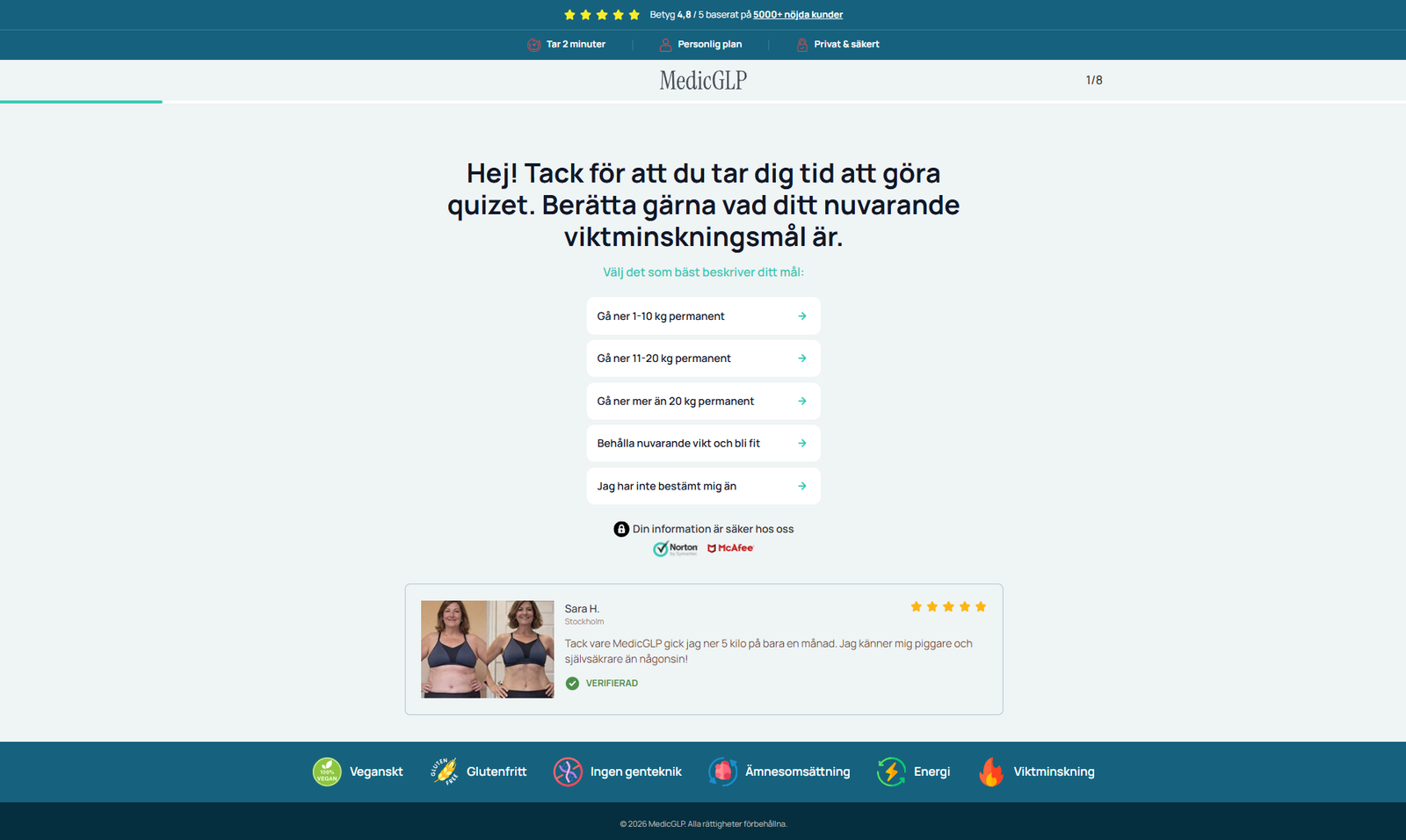Screen dimensions: 1406x840
Task: Click the Energi footer label
Action: click(x=932, y=771)
